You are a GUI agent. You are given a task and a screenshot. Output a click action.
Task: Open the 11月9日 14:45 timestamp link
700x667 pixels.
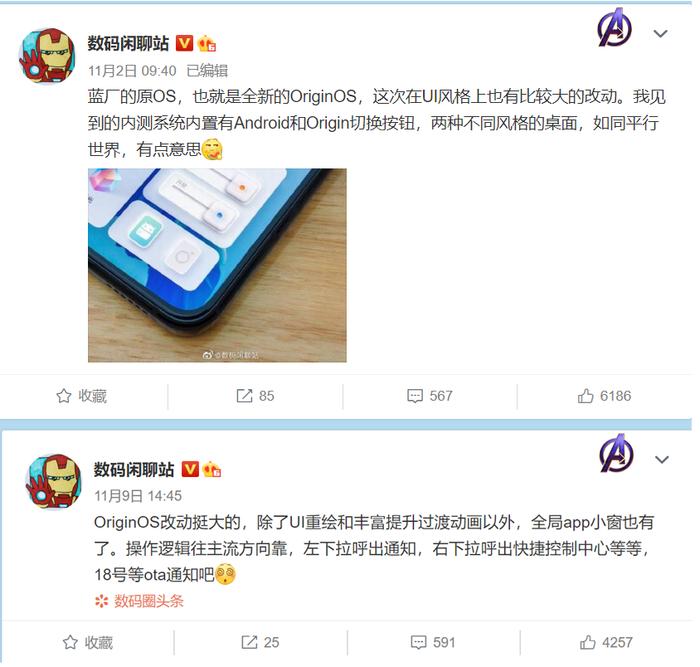(138, 496)
